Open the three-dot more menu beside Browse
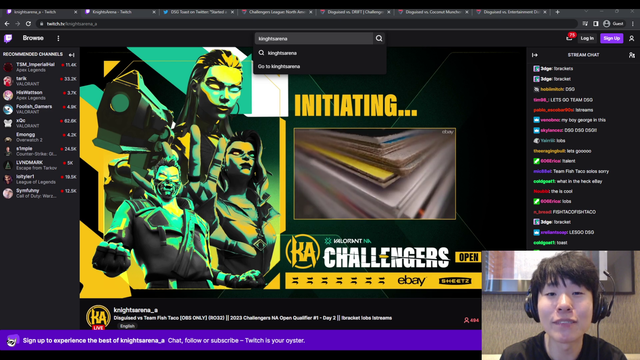Screen dimensions: 640x360 58,38
